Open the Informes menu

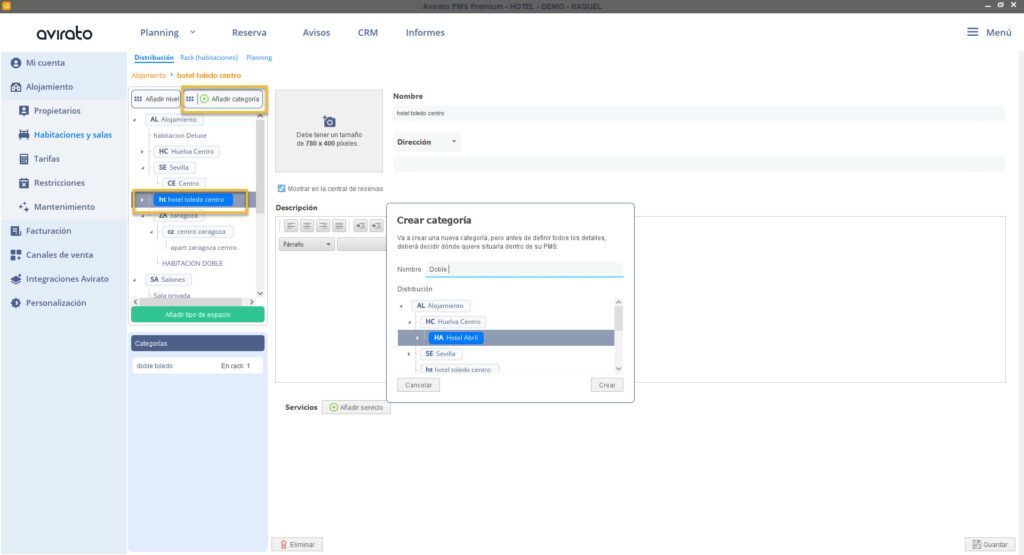(425, 33)
